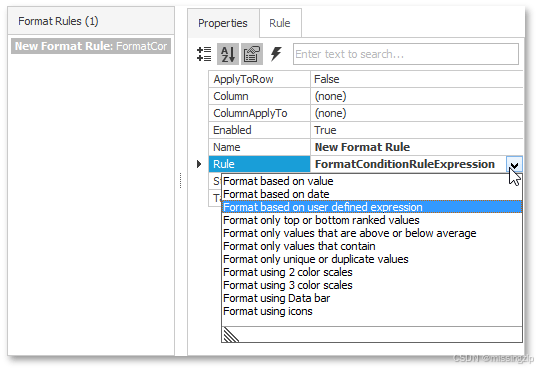Click the dropdown list resize grip
Image resolution: width=538 pixels, height=370 pixels.
231,335
